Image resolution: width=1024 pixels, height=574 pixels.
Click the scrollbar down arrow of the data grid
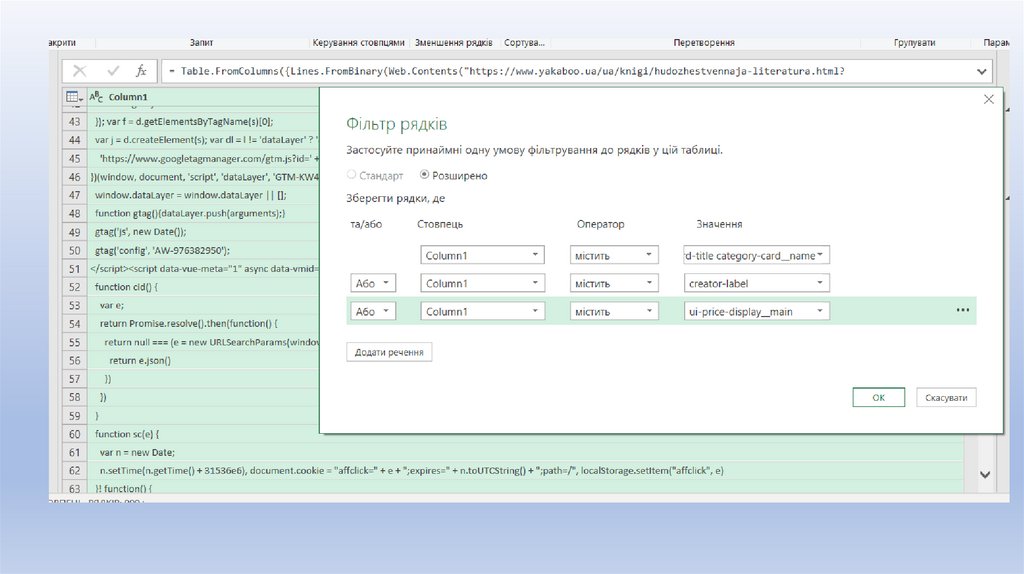point(984,474)
